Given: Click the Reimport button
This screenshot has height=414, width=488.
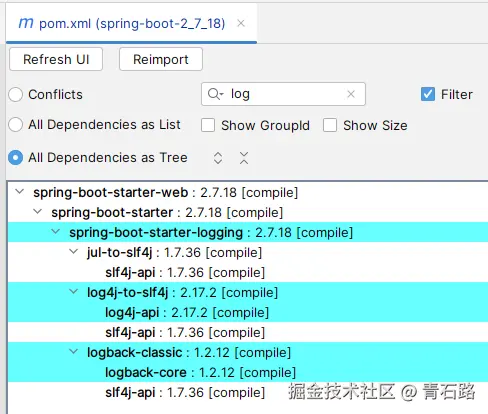Looking at the screenshot, I should point(161,59).
